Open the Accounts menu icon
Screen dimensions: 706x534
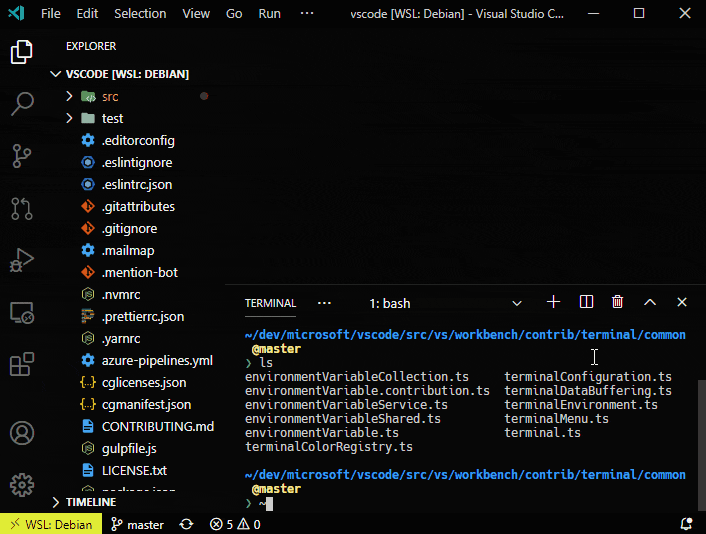pyautogui.click(x=22, y=433)
